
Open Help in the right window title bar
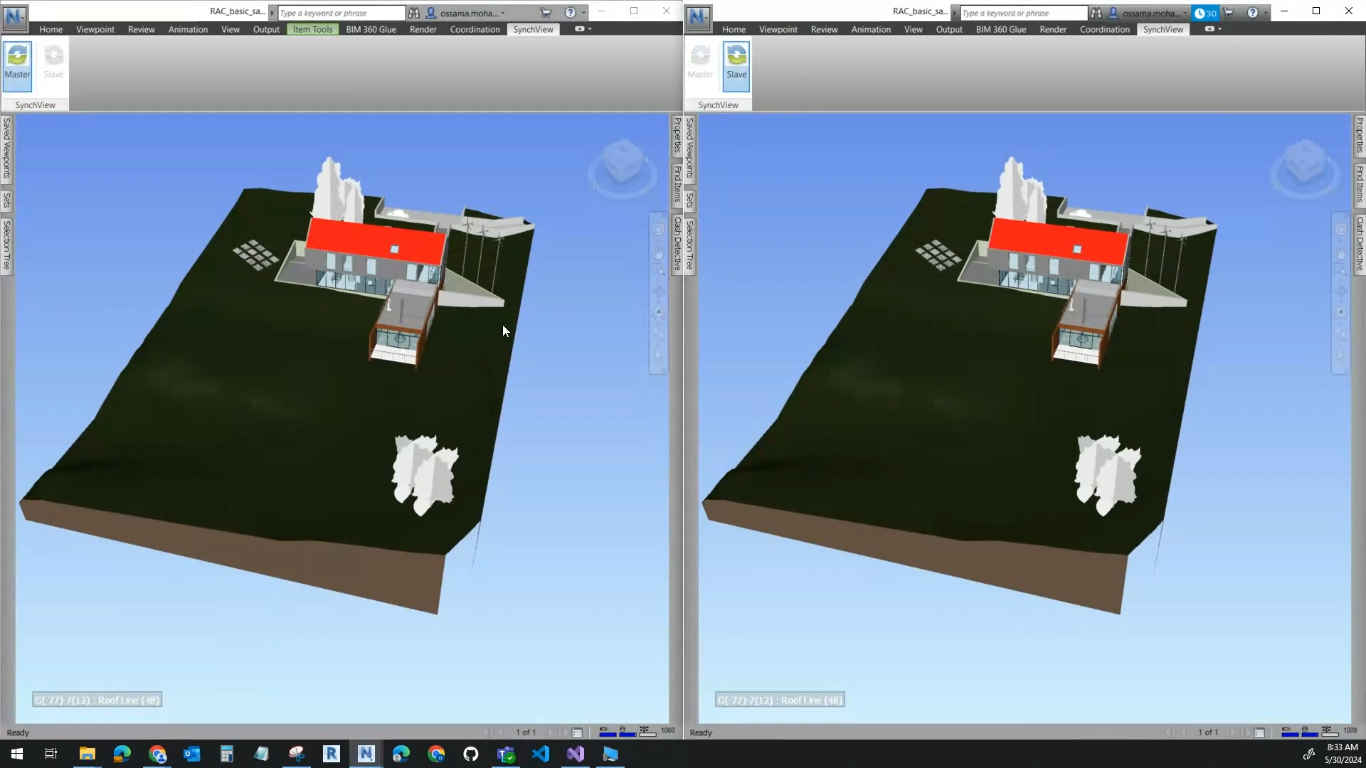point(1253,13)
